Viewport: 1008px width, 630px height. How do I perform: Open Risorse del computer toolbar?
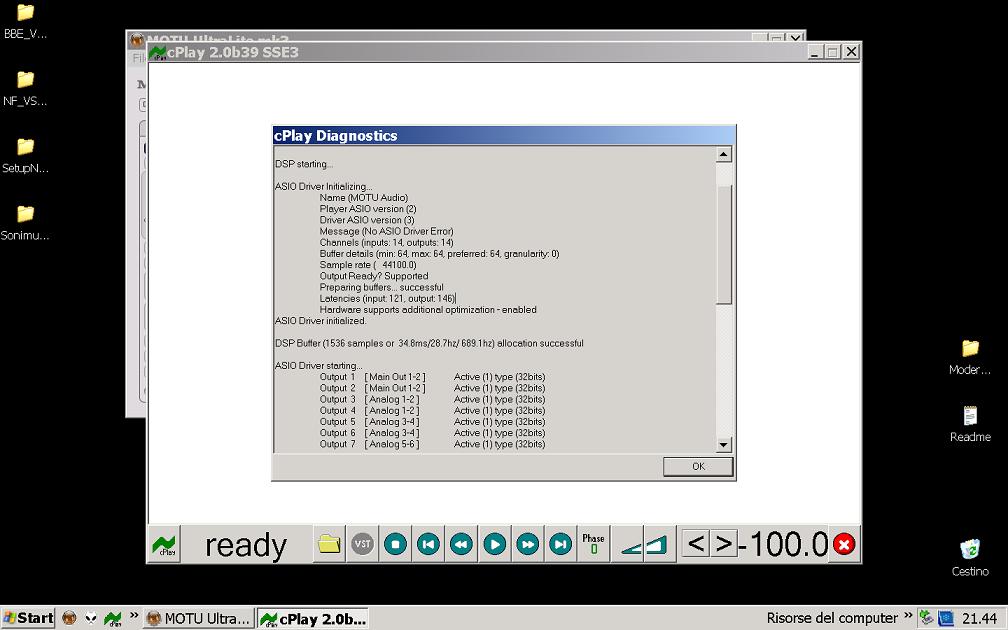pyautogui.click(x=832, y=618)
